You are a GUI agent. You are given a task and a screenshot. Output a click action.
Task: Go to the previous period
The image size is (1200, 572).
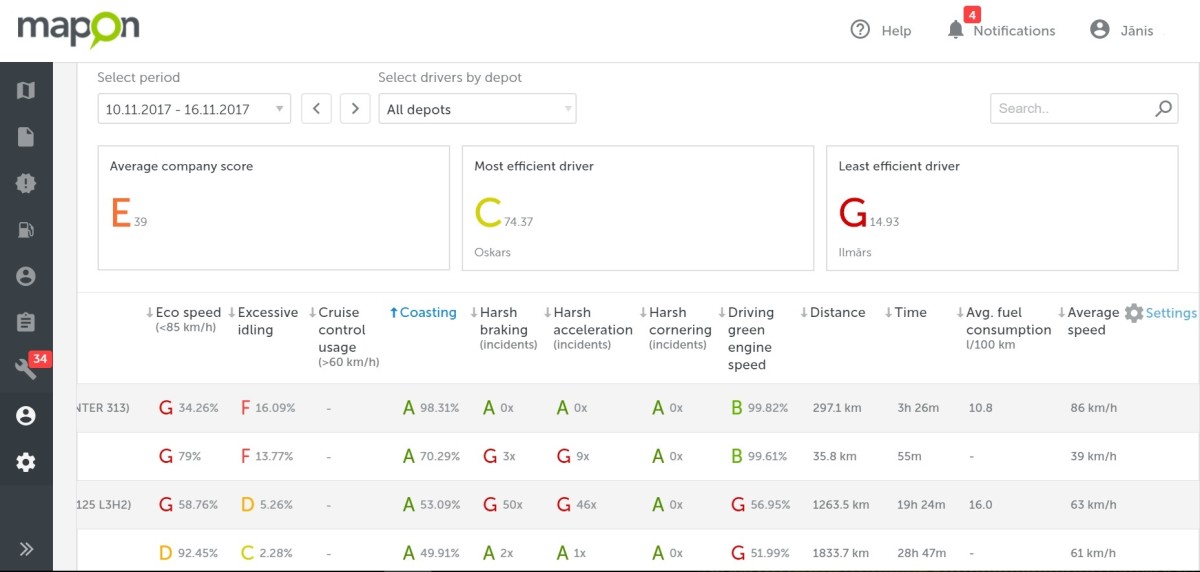[x=316, y=109]
